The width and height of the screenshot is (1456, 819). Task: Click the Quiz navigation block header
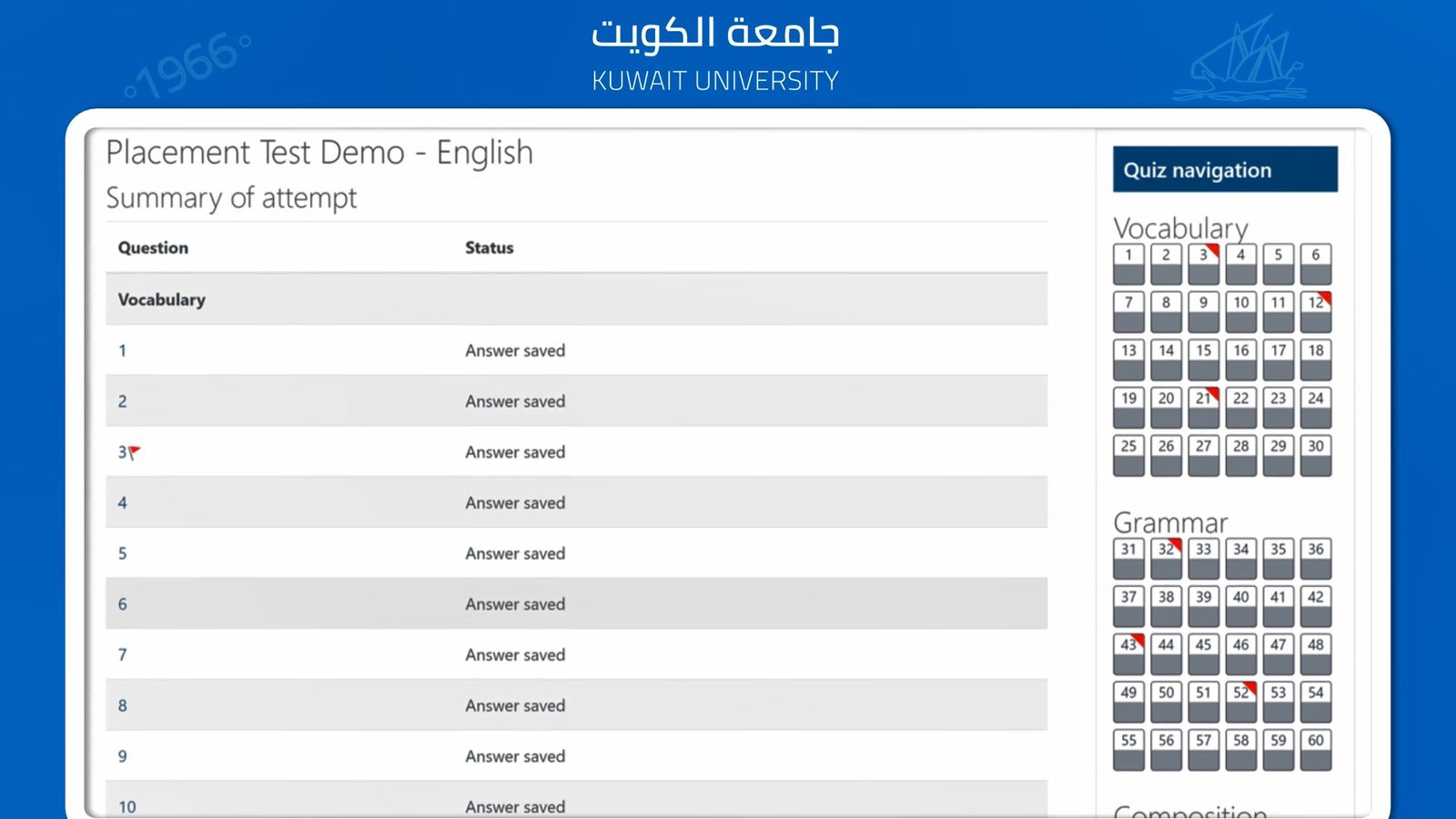coord(1225,169)
